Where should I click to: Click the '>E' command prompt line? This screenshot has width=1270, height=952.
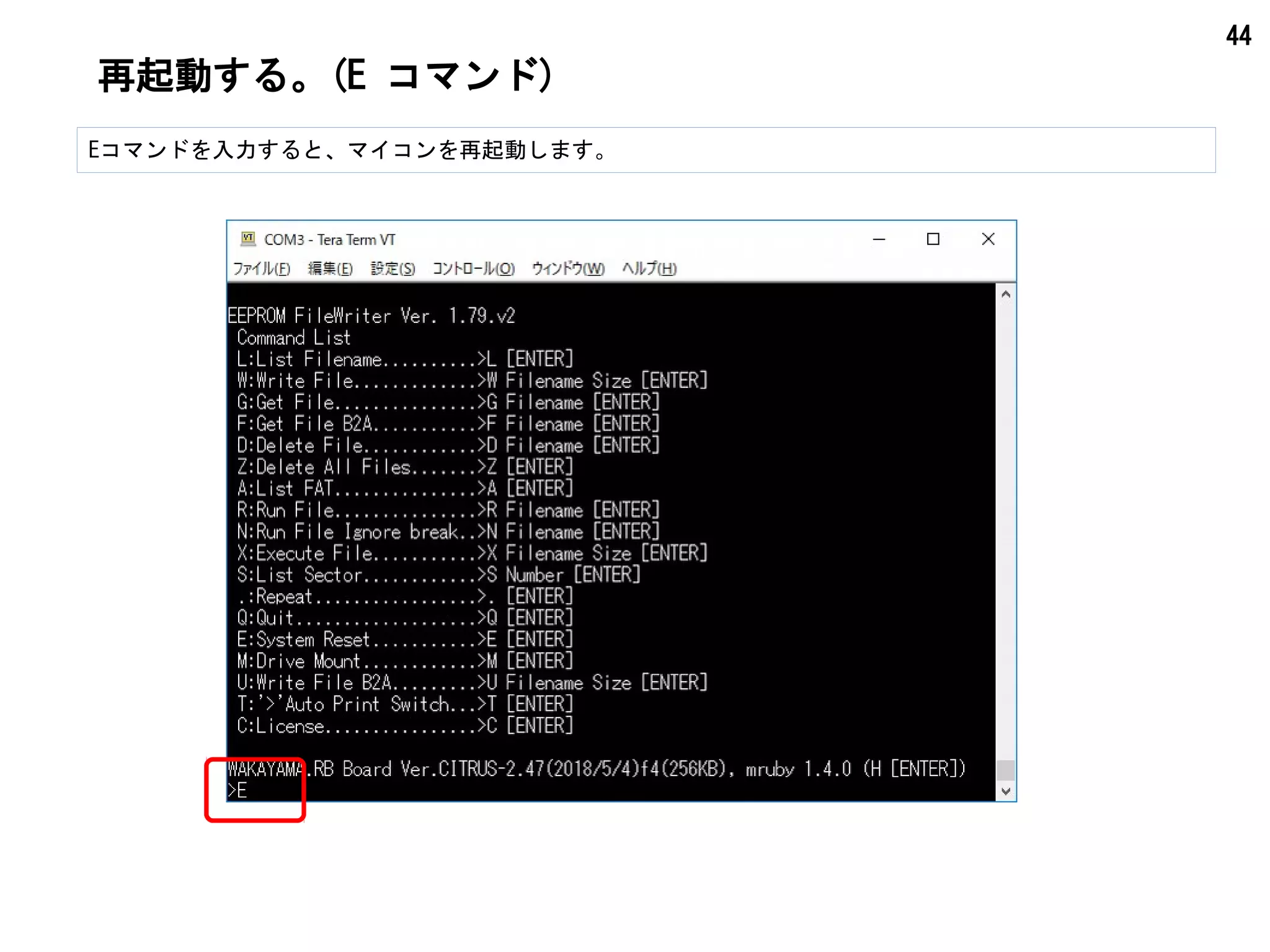pos(238,791)
